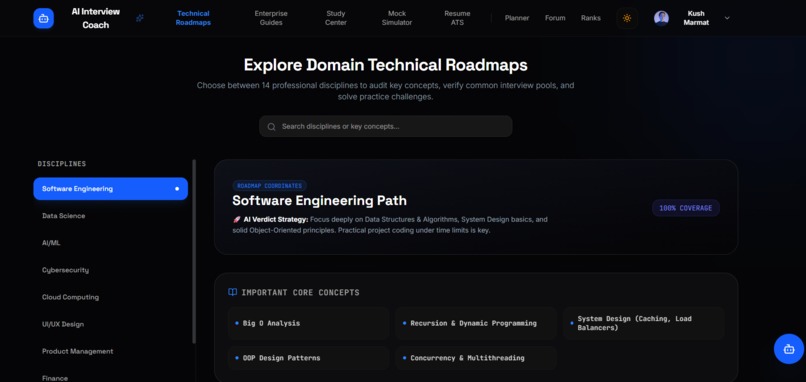This screenshot has height=382, width=806.
Task: Click the rocket icon before AI Verdict Strategy
Action: click(236, 220)
